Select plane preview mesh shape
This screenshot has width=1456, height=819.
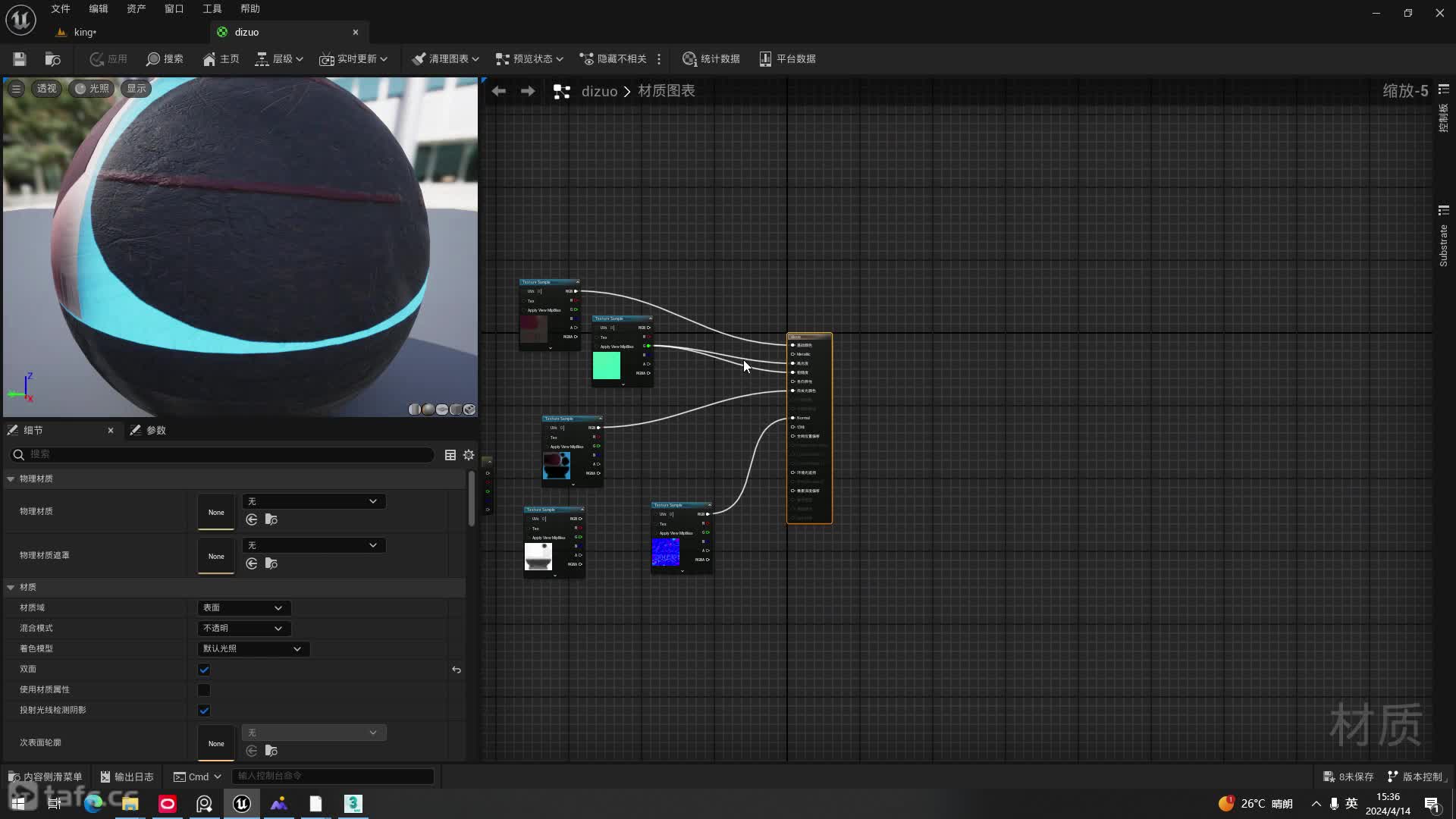442,409
